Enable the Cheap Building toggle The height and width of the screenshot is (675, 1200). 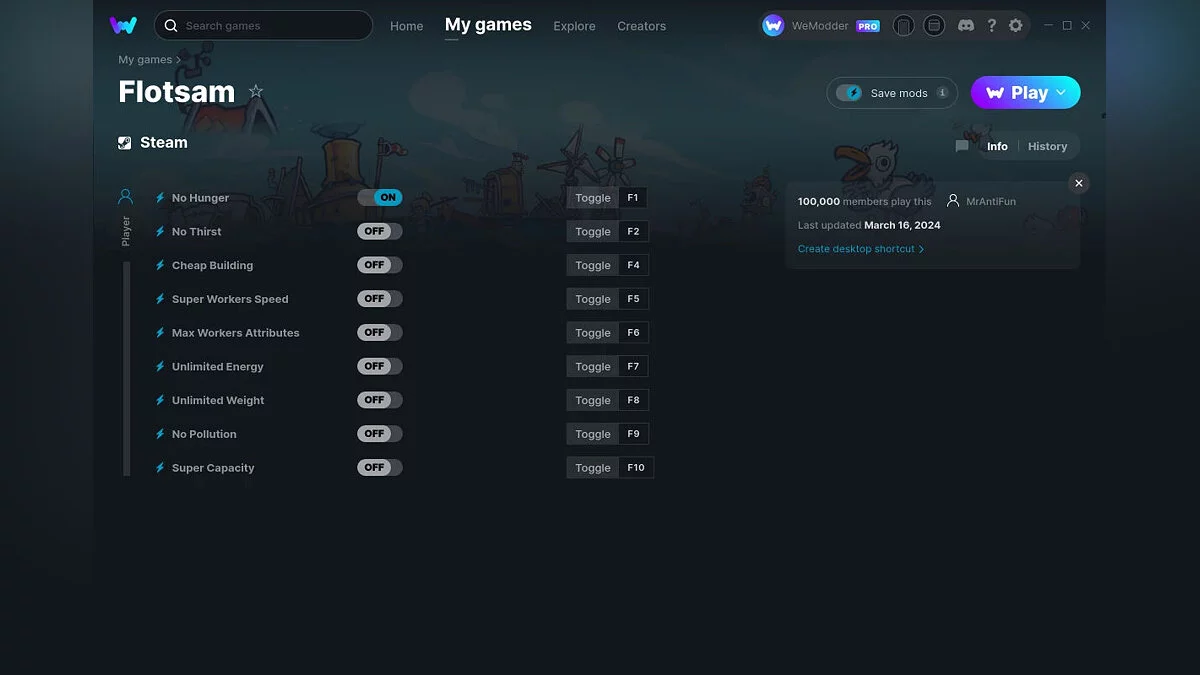pyautogui.click(x=380, y=265)
